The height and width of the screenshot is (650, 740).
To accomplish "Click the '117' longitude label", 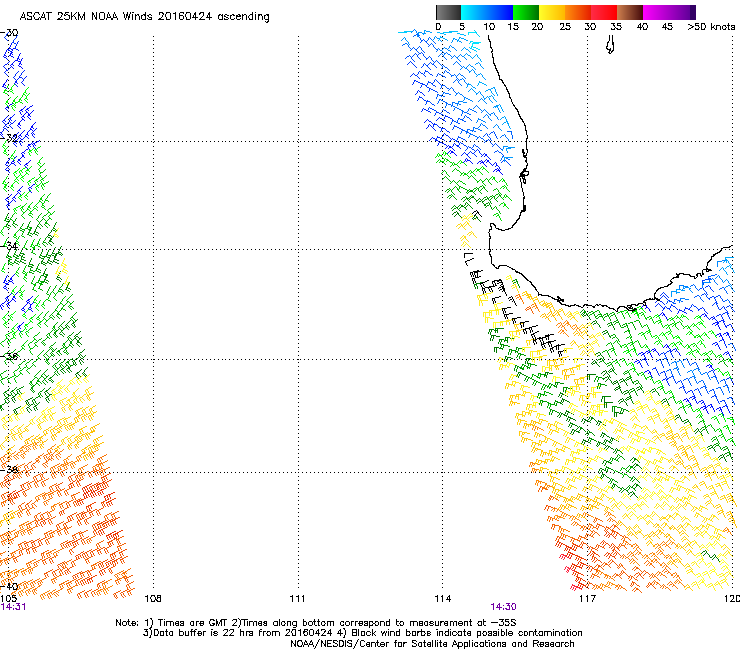I will tap(587, 599).
